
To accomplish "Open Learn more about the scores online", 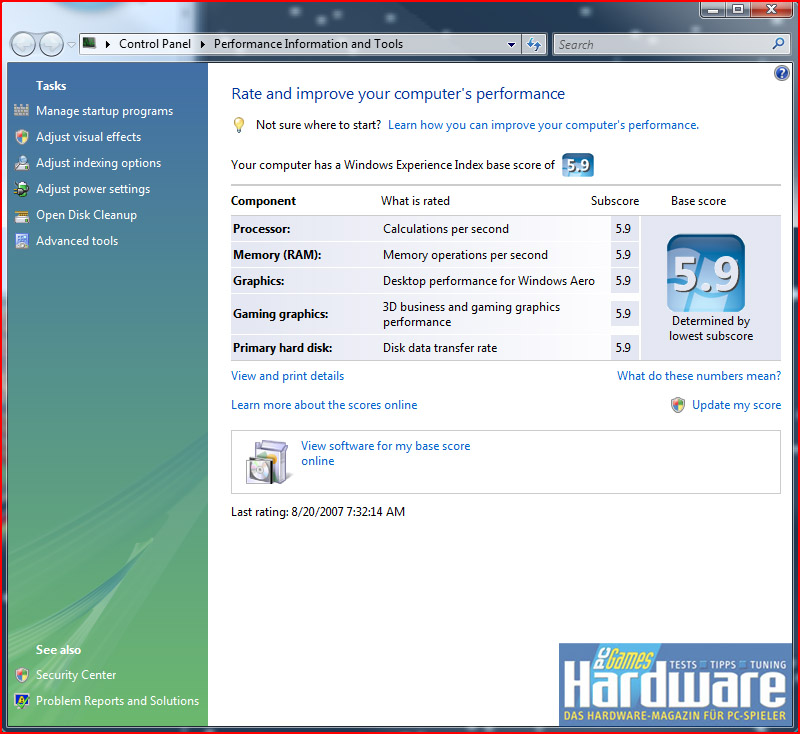I will 324,405.
